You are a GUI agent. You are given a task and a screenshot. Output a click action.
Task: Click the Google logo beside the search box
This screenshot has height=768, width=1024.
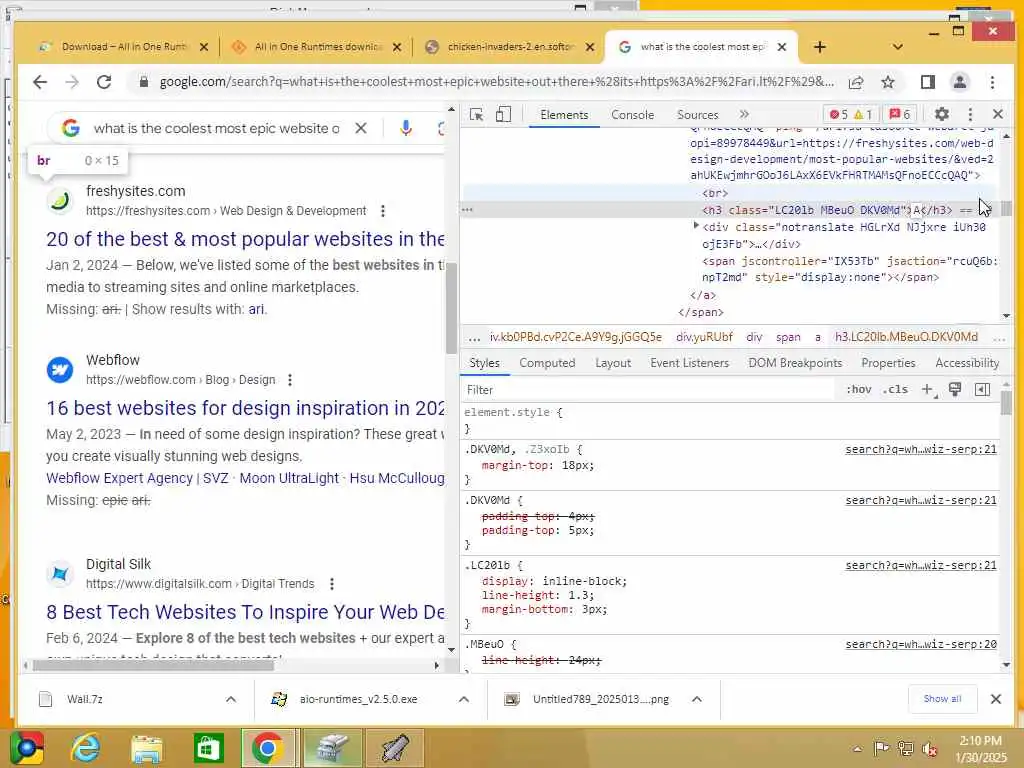[71, 128]
